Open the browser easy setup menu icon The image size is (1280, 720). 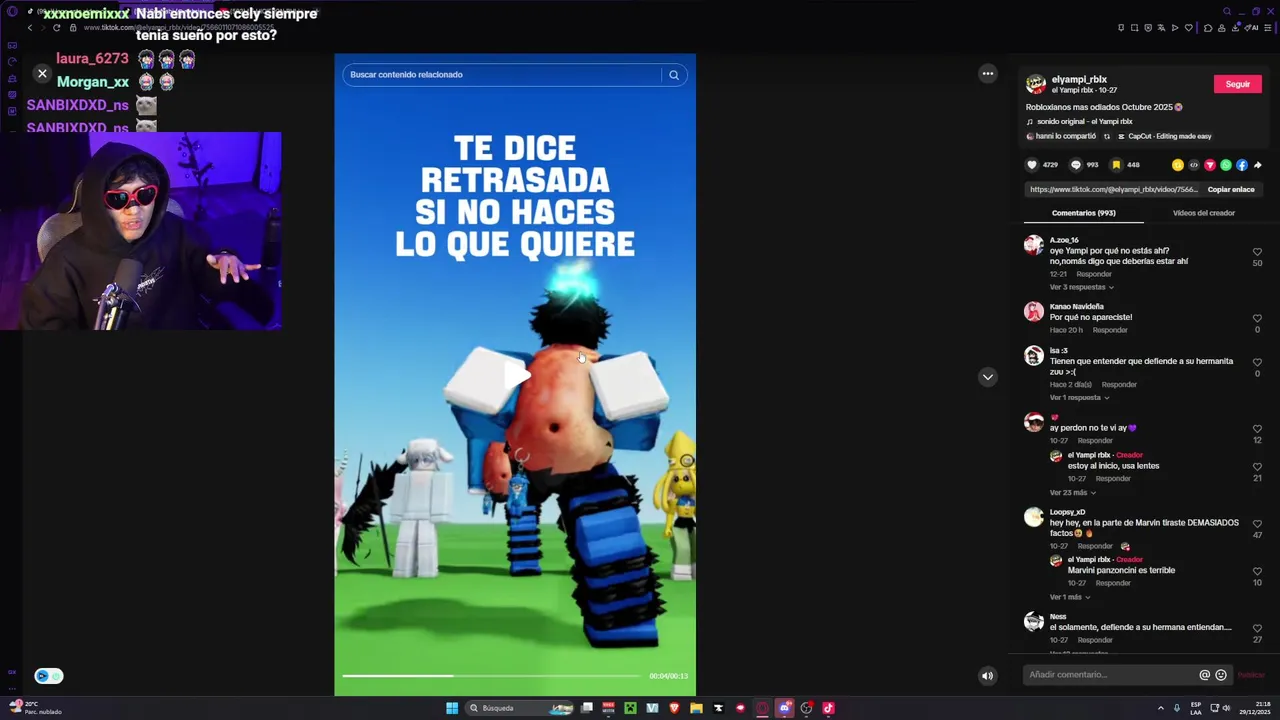click(x=1268, y=27)
